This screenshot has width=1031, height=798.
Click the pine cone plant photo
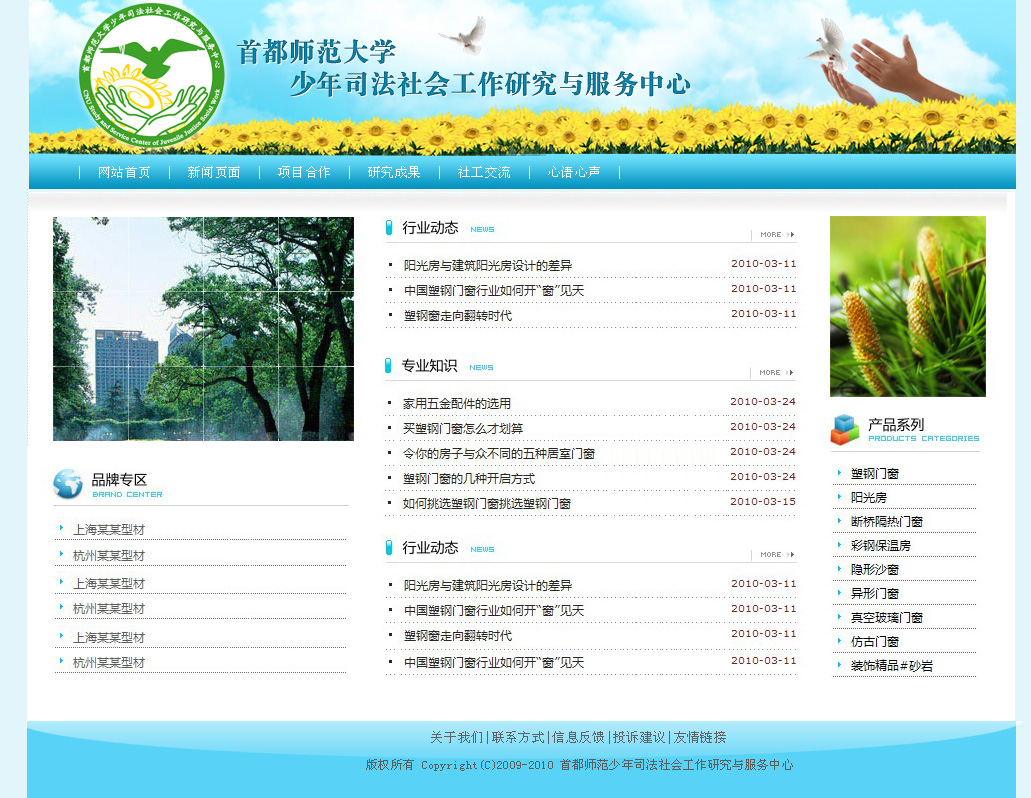[907, 306]
